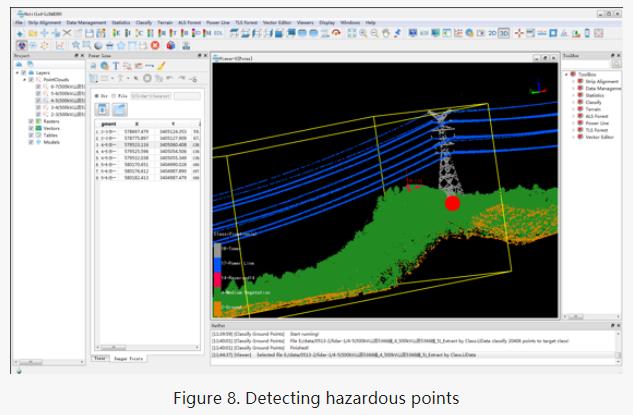Click the ALS Forest entry in ToolBox
Viewport: 633px width, 415px height.
[597, 116]
